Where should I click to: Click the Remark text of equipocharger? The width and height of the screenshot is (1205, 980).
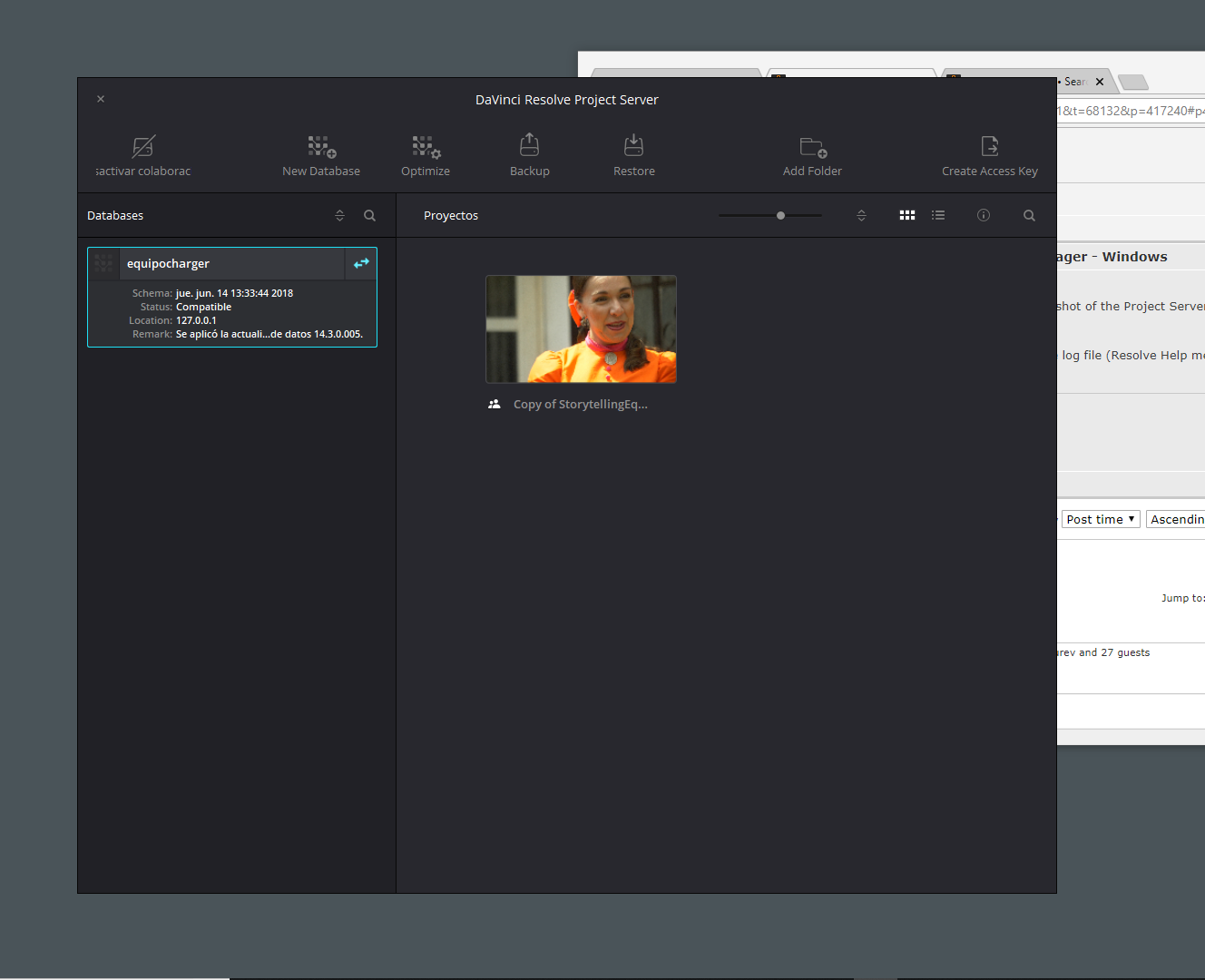tap(269, 334)
